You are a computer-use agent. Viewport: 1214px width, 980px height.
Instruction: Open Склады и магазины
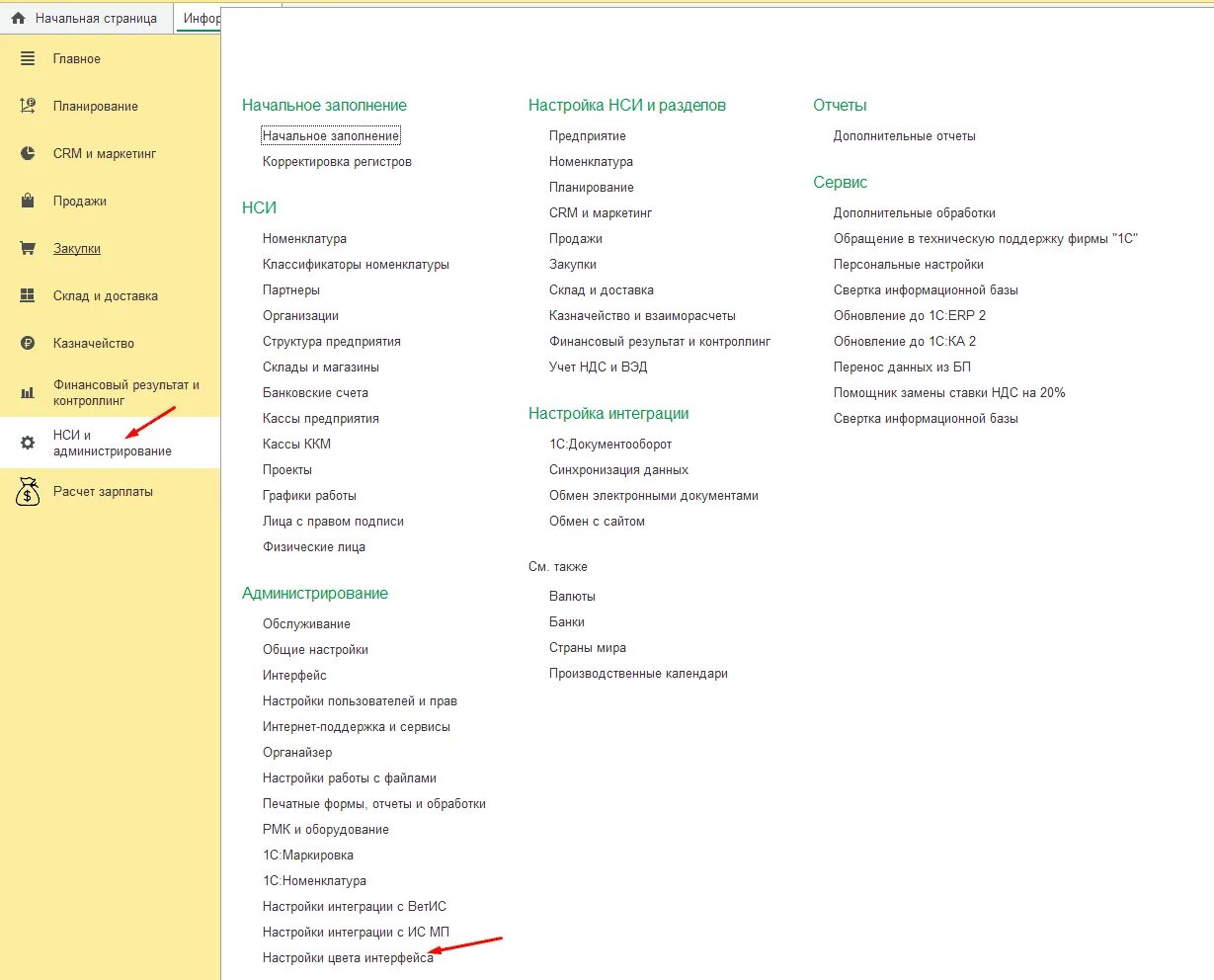point(321,367)
